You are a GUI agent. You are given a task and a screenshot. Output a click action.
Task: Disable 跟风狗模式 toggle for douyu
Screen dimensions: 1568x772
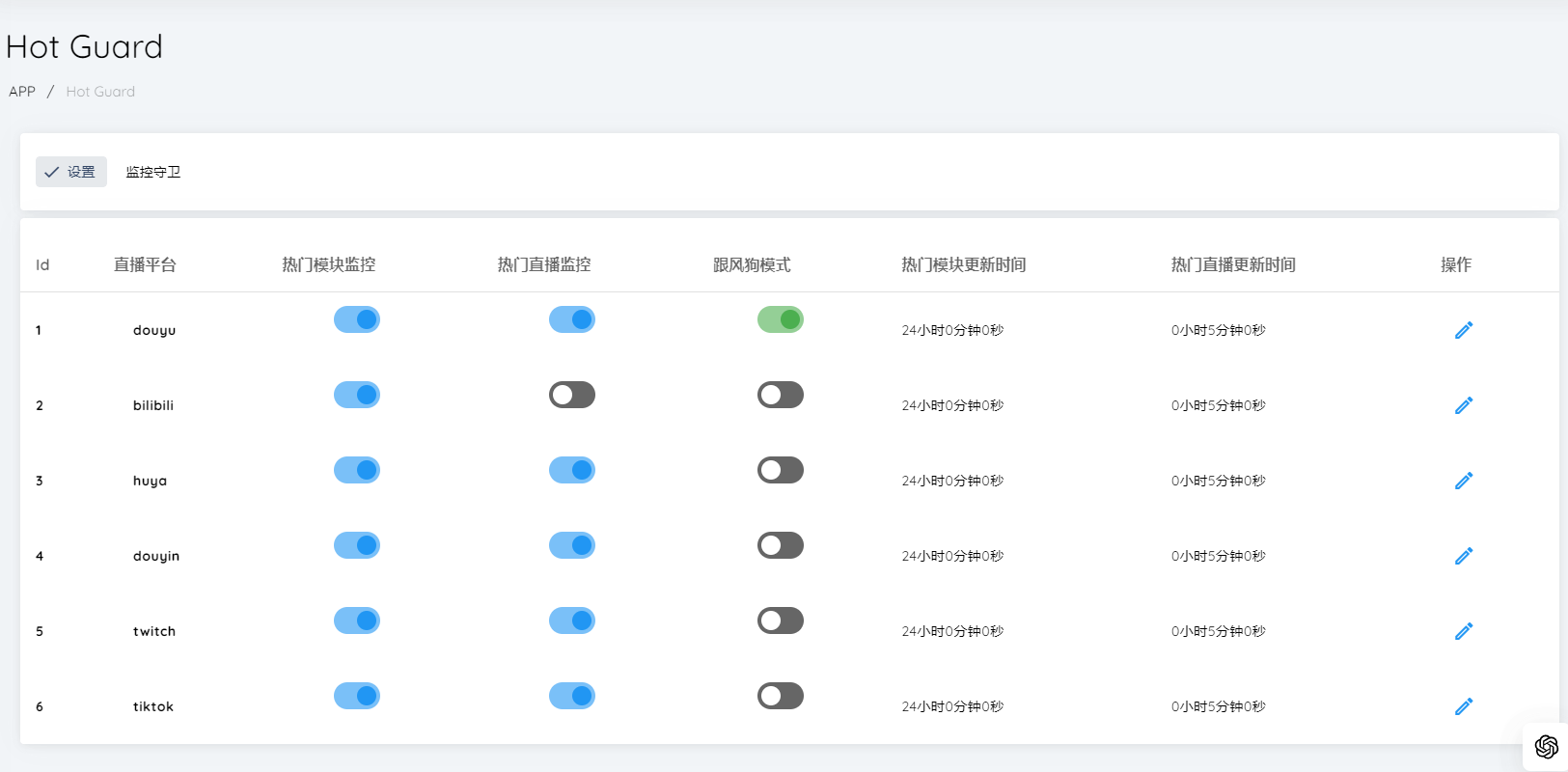[780, 319]
